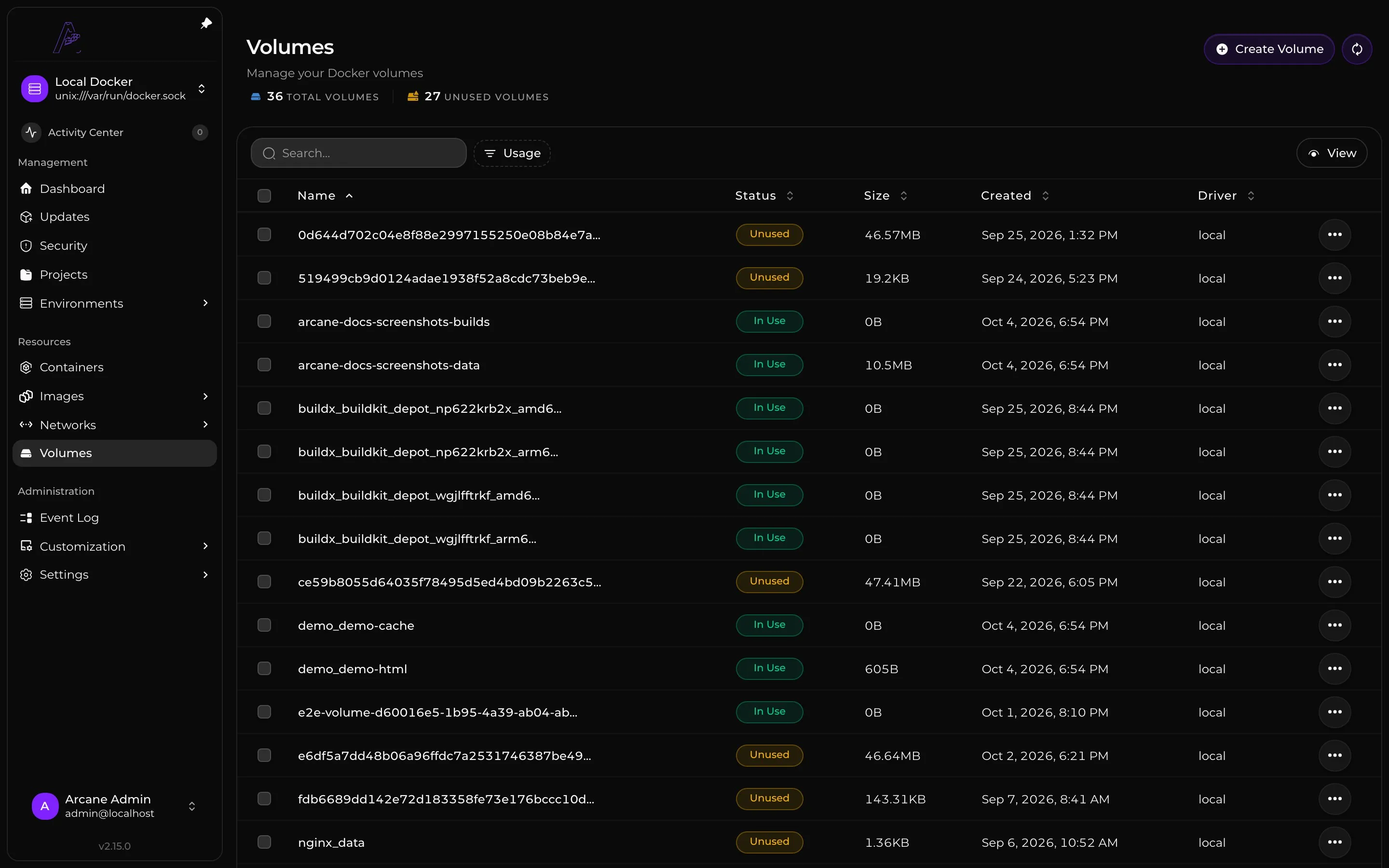Open the Local Docker environment switcher
Image resolution: width=1389 pixels, height=868 pixels.
[114, 89]
